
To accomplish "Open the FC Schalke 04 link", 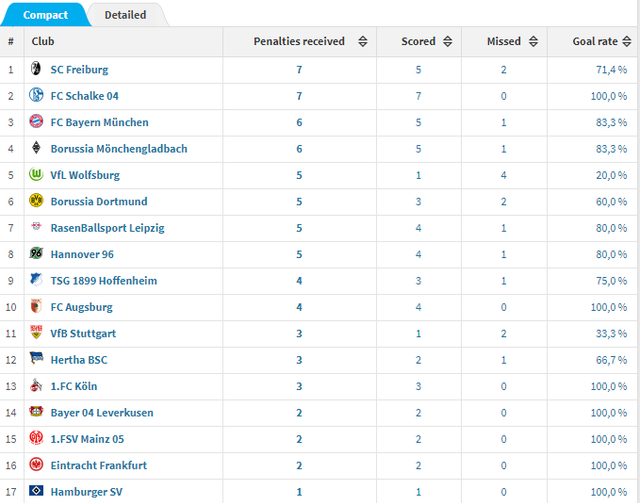I will pyautogui.click(x=84, y=96).
